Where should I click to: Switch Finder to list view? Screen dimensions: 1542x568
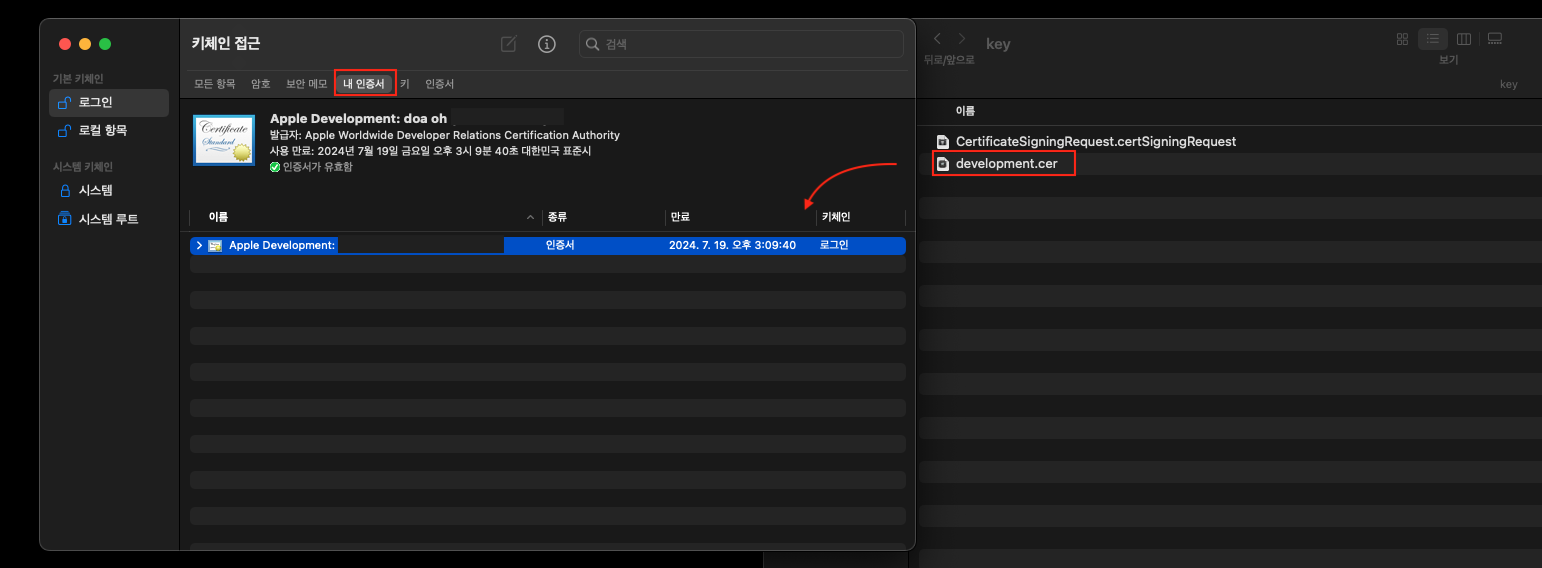[1433, 39]
